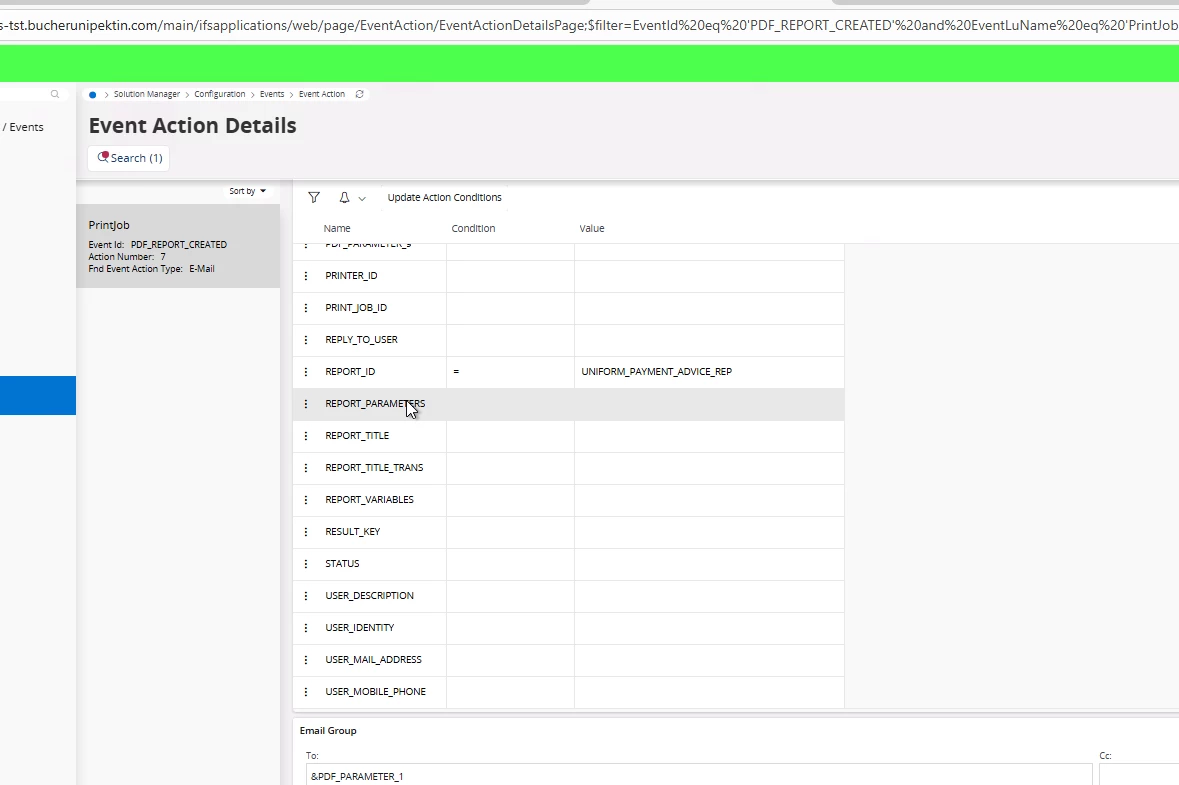Select the PrintJob record card
Screen dimensions: 1179x785
[178, 246]
